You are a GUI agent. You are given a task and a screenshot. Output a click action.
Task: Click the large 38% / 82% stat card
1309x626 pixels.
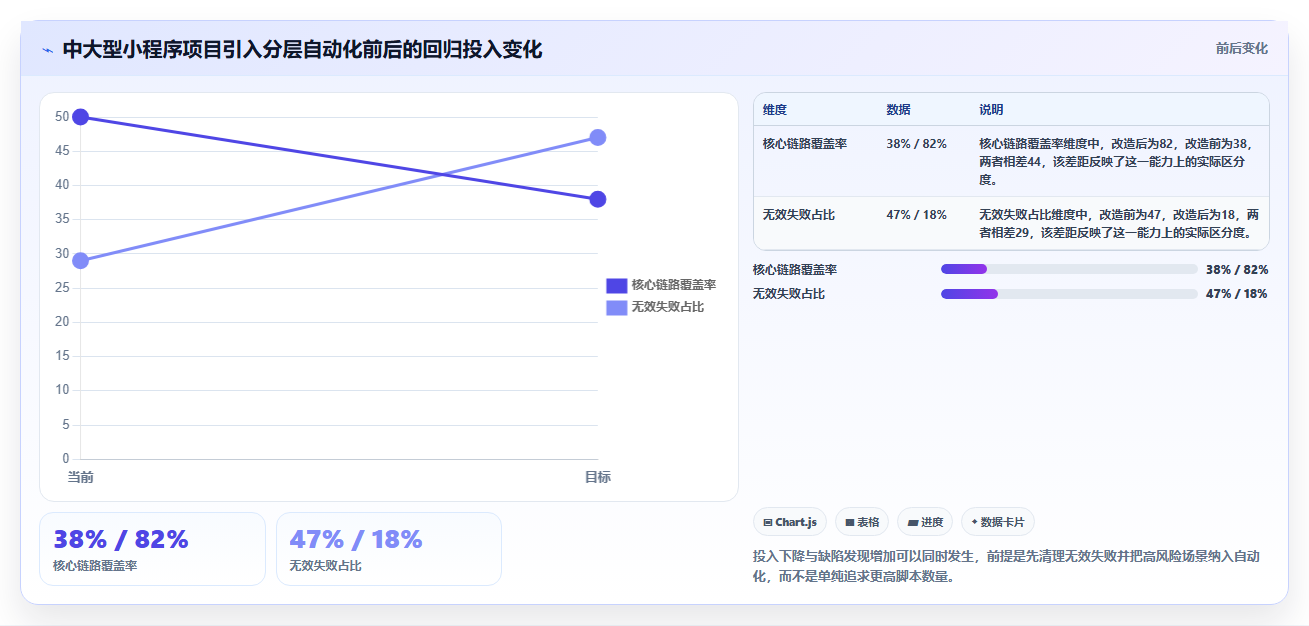click(x=152, y=549)
